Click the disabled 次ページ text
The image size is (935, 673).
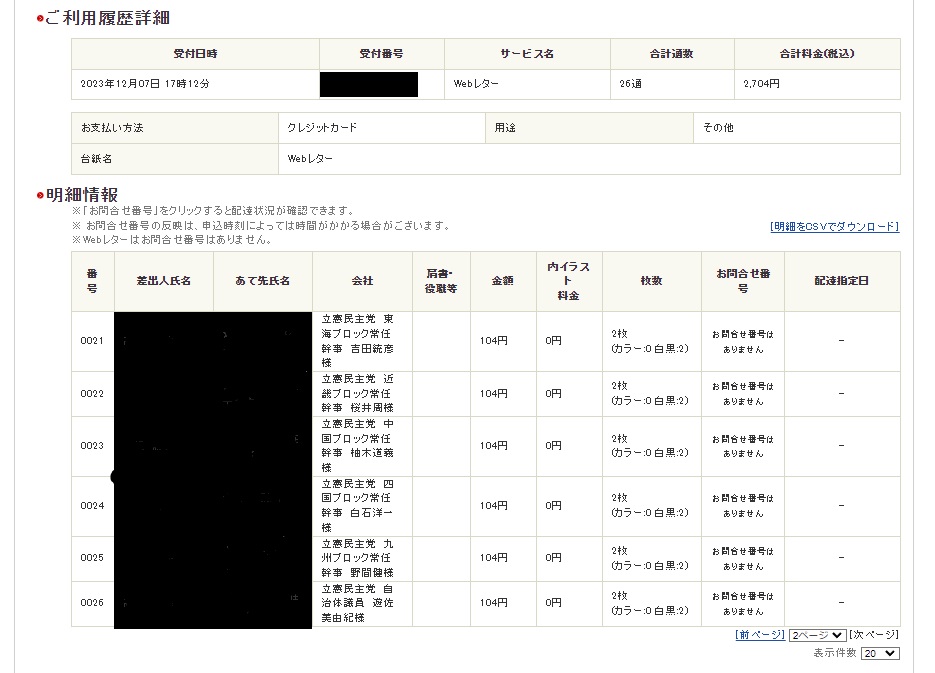(875, 635)
